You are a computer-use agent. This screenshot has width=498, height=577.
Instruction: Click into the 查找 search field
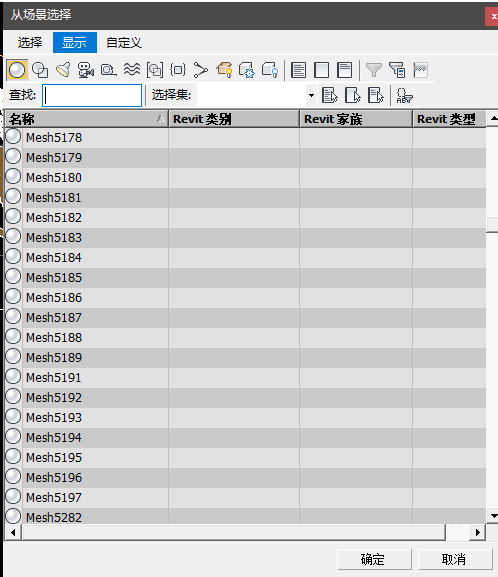tap(92, 96)
